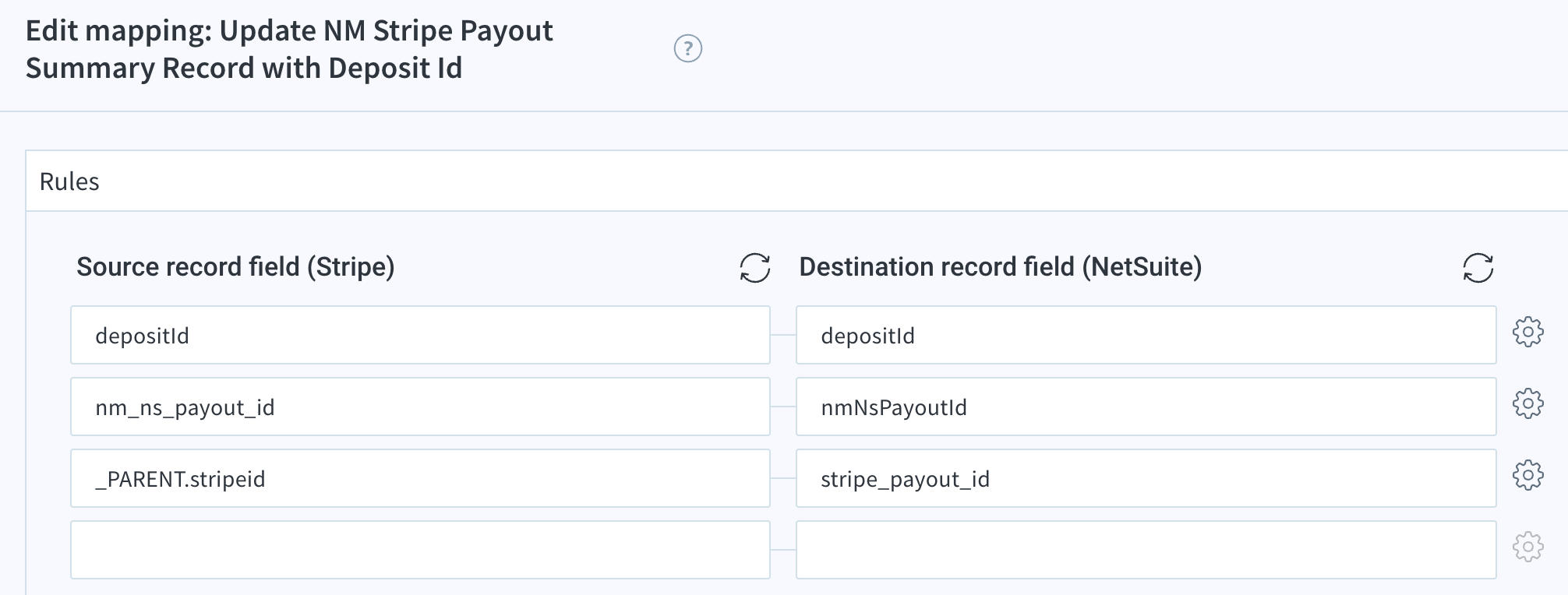The width and height of the screenshot is (1568, 595).
Task: Edit source field nm_ns_payout_id
Action: (x=420, y=407)
